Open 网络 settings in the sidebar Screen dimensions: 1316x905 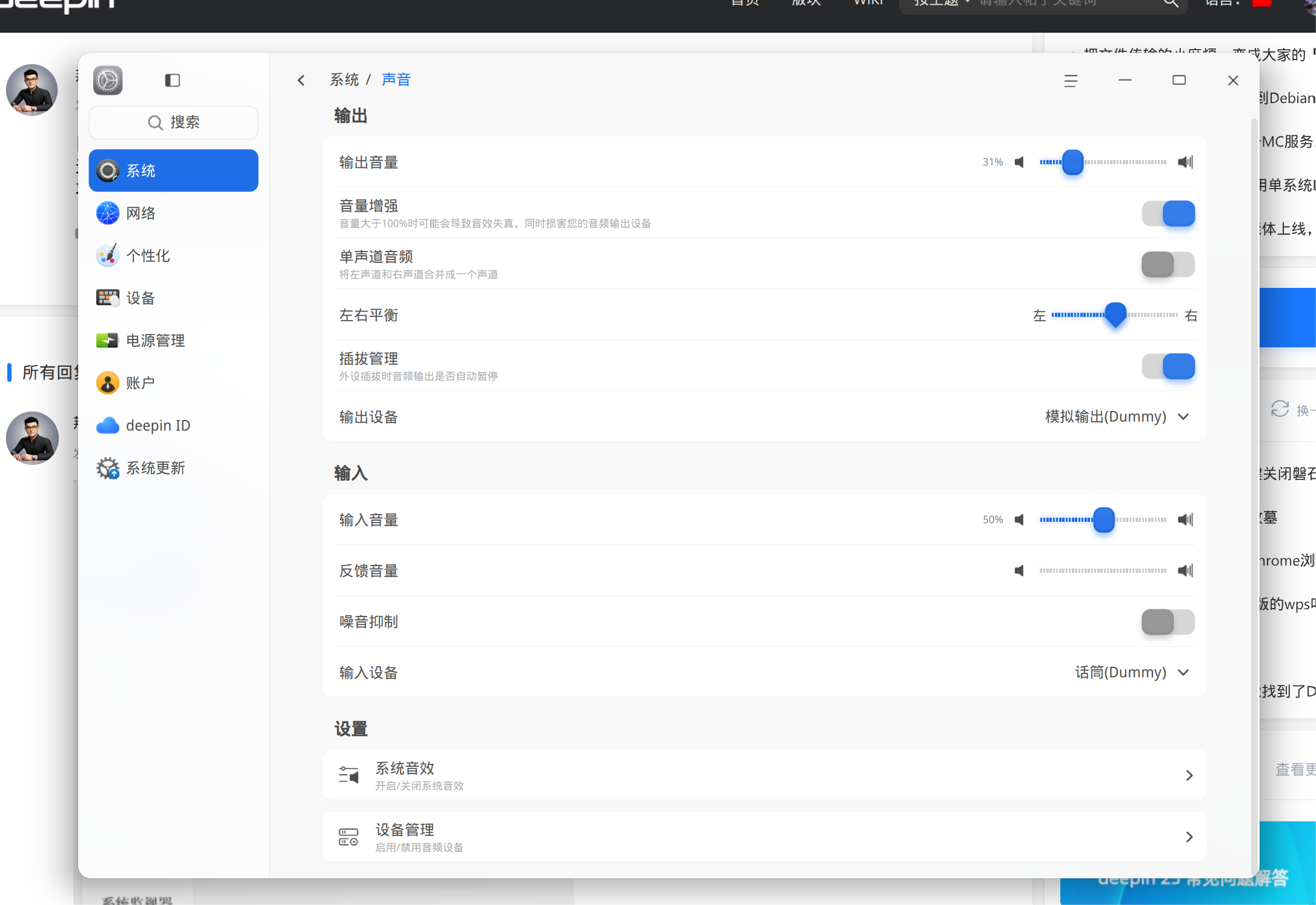173,213
